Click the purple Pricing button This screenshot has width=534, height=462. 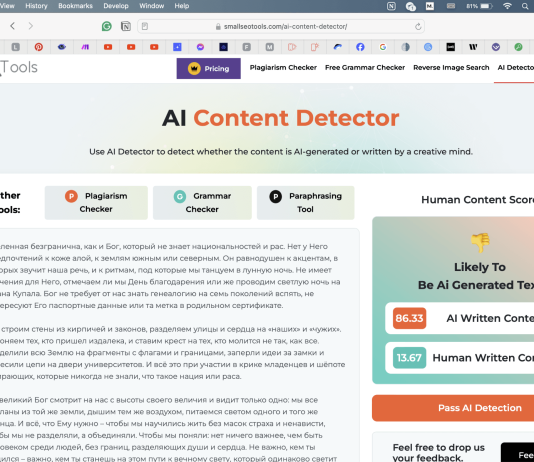click(208, 68)
